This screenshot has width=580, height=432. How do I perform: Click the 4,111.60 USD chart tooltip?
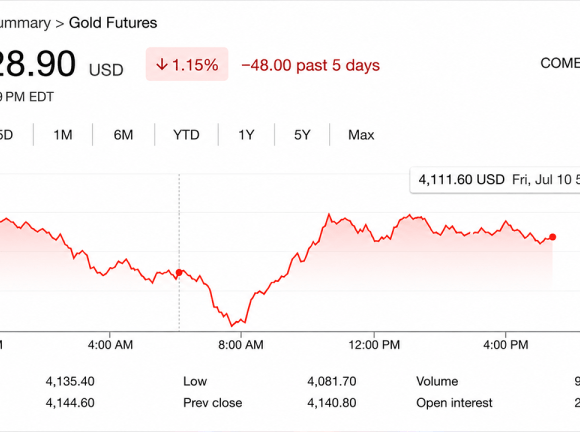coord(495,180)
